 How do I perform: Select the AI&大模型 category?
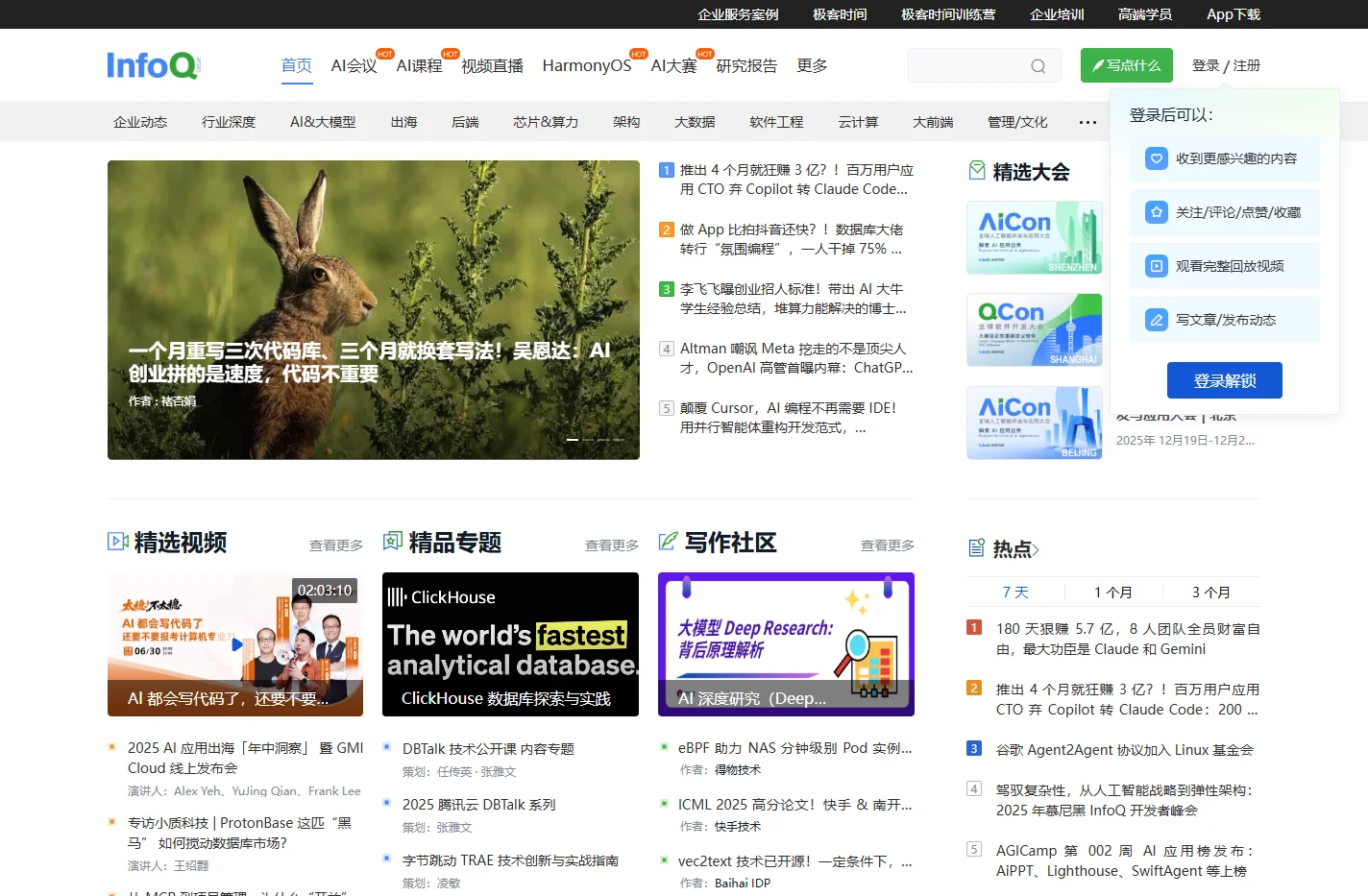[x=323, y=122]
